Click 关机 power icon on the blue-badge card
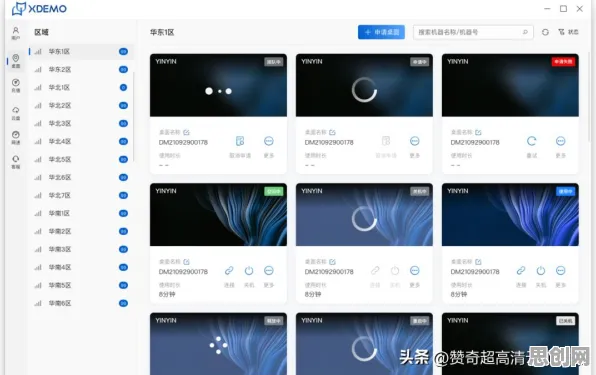 (541, 271)
